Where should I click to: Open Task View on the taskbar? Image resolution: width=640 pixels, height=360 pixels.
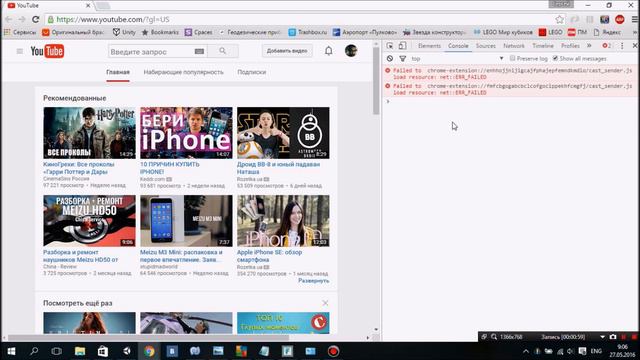pyautogui.click(x=56, y=351)
